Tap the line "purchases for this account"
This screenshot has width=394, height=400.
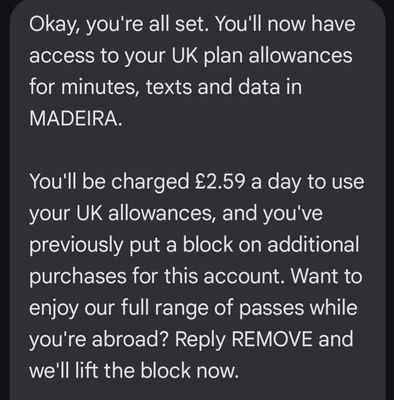point(154,277)
